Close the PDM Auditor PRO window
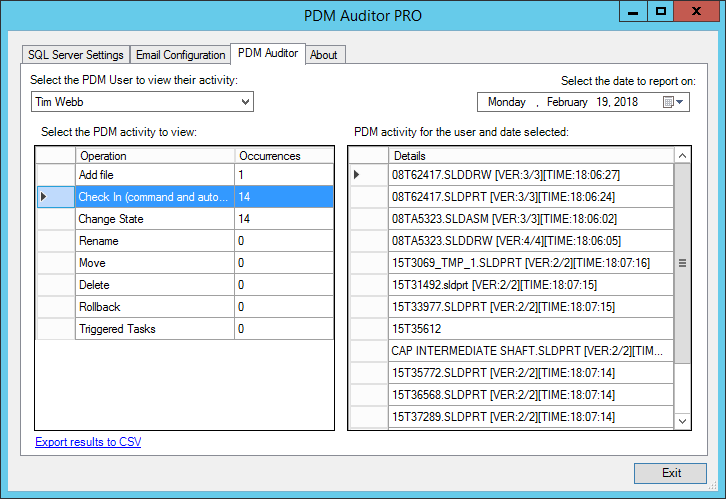Viewport: 726px width, 499px height. tap(696, 12)
